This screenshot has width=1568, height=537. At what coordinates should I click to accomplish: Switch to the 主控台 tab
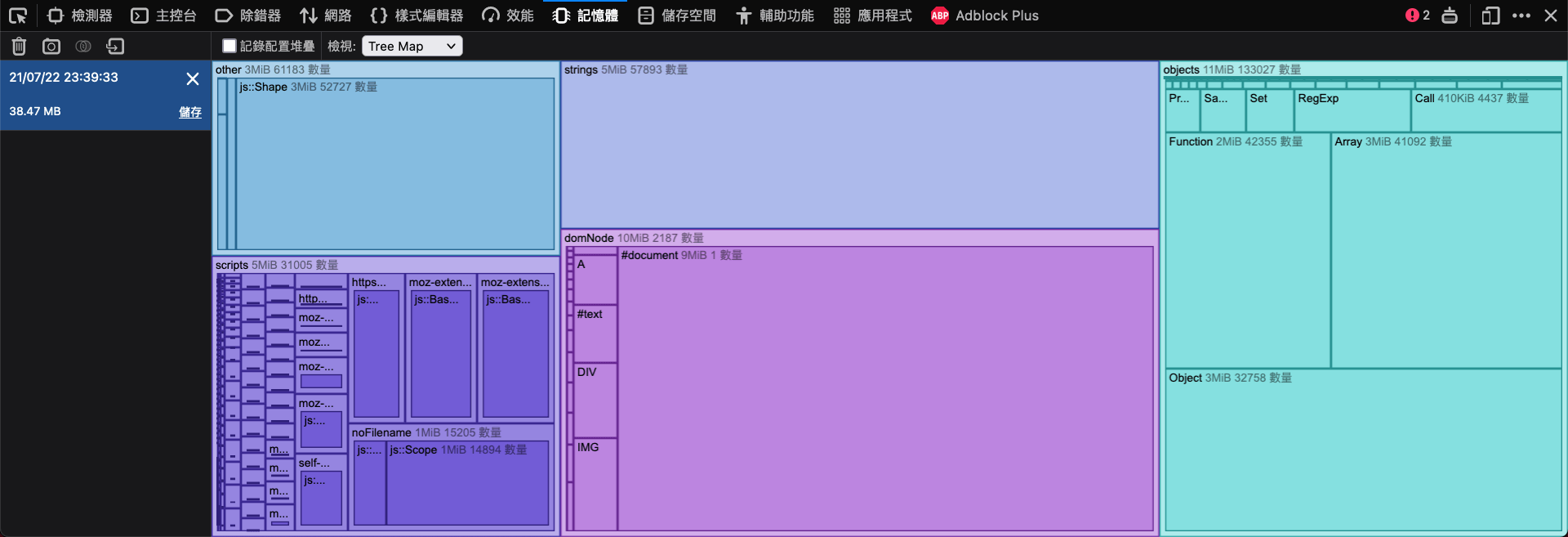click(164, 16)
